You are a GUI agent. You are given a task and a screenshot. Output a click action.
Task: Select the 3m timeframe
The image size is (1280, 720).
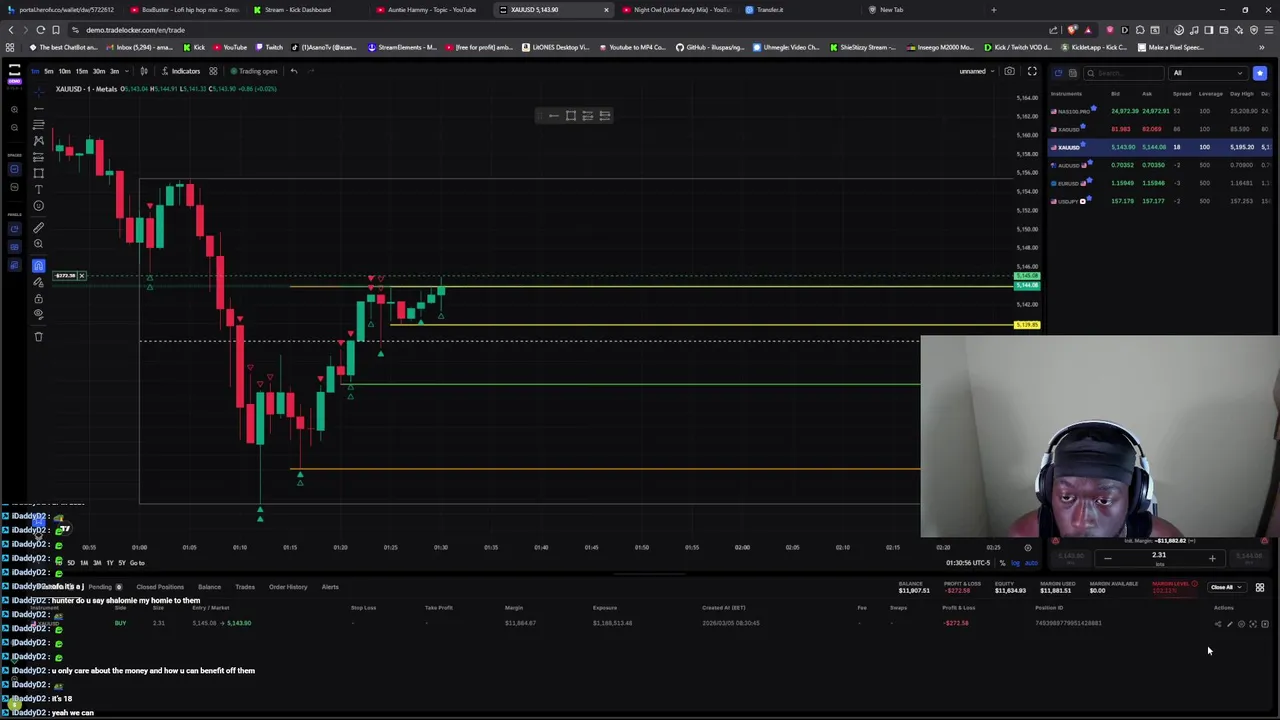tap(114, 71)
